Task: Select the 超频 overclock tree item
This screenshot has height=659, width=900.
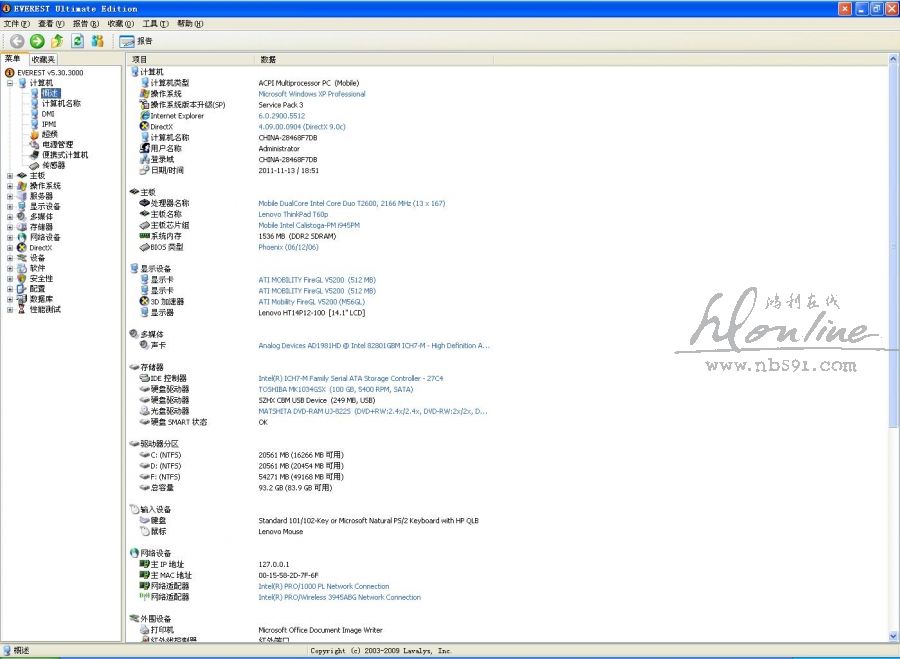Action: click(49, 134)
